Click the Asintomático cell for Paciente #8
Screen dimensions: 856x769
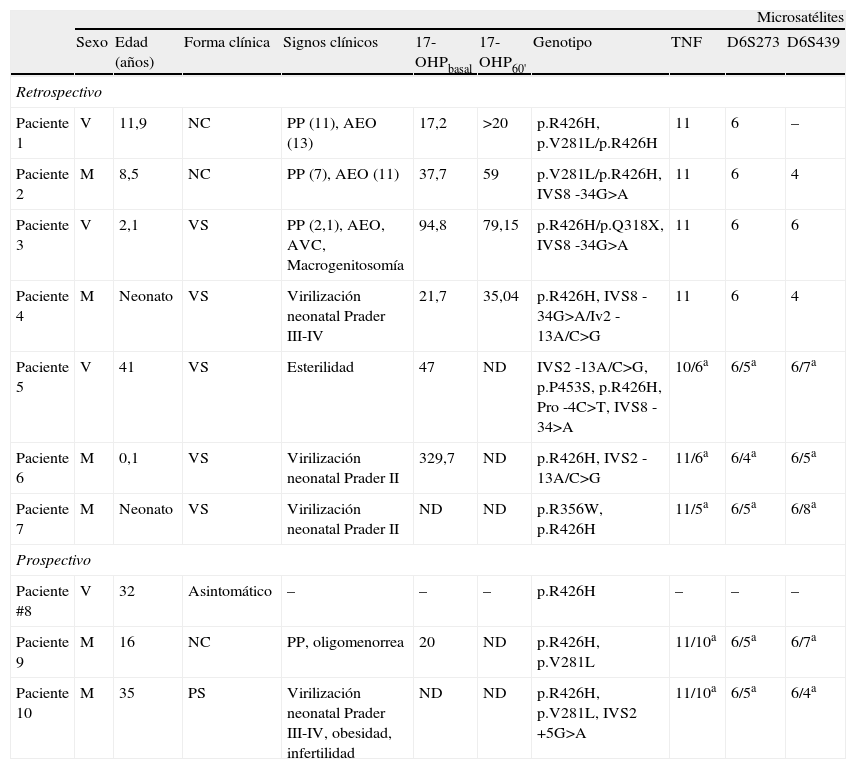tap(229, 591)
